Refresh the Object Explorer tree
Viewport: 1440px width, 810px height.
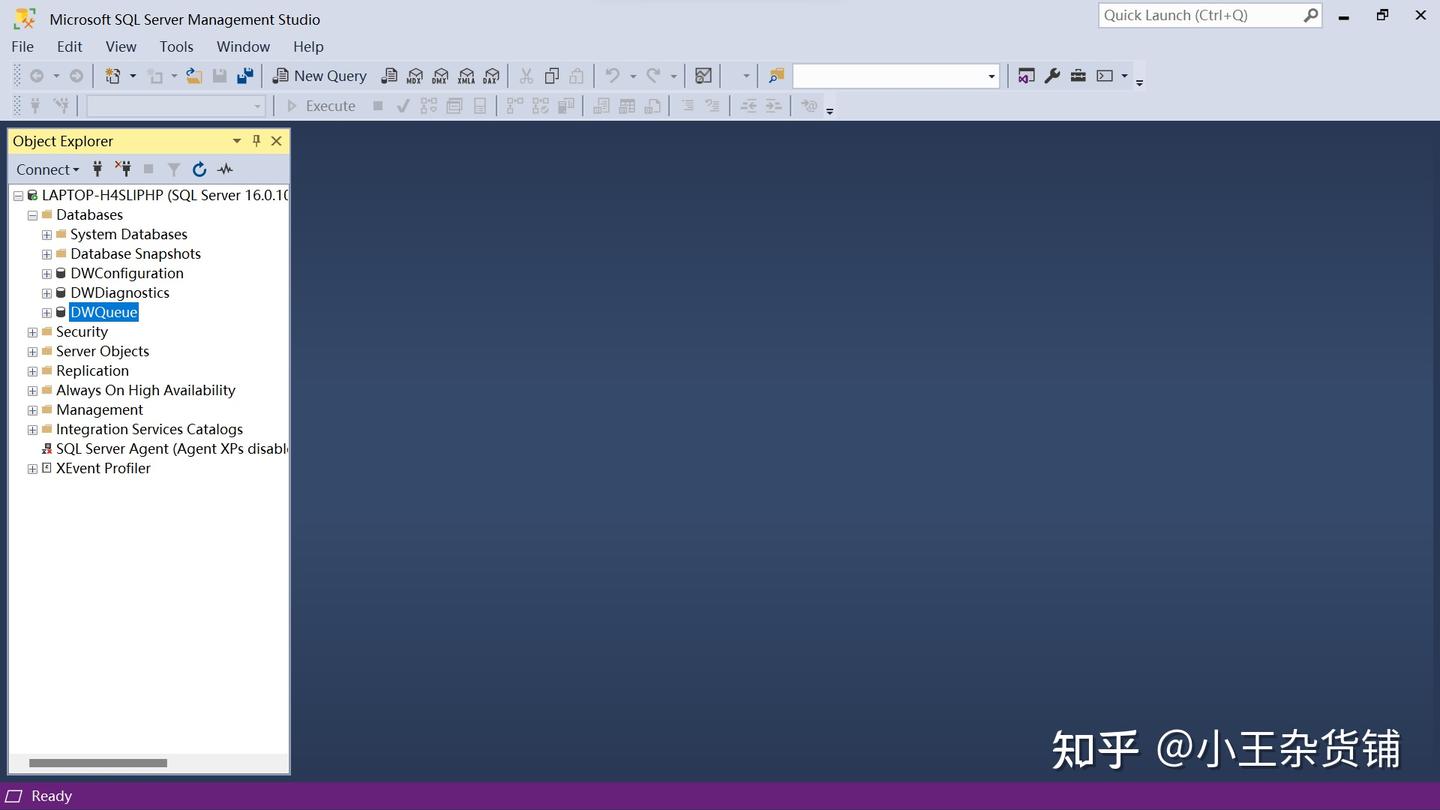click(x=199, y=169)
